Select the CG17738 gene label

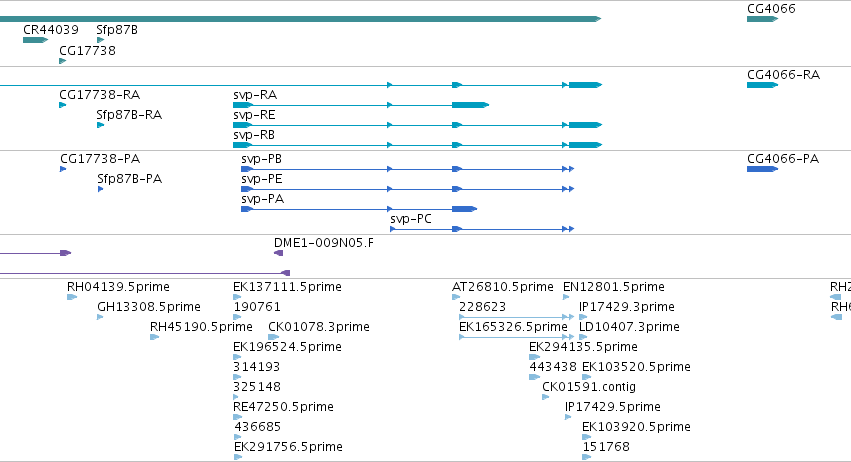tap(87, 50)
